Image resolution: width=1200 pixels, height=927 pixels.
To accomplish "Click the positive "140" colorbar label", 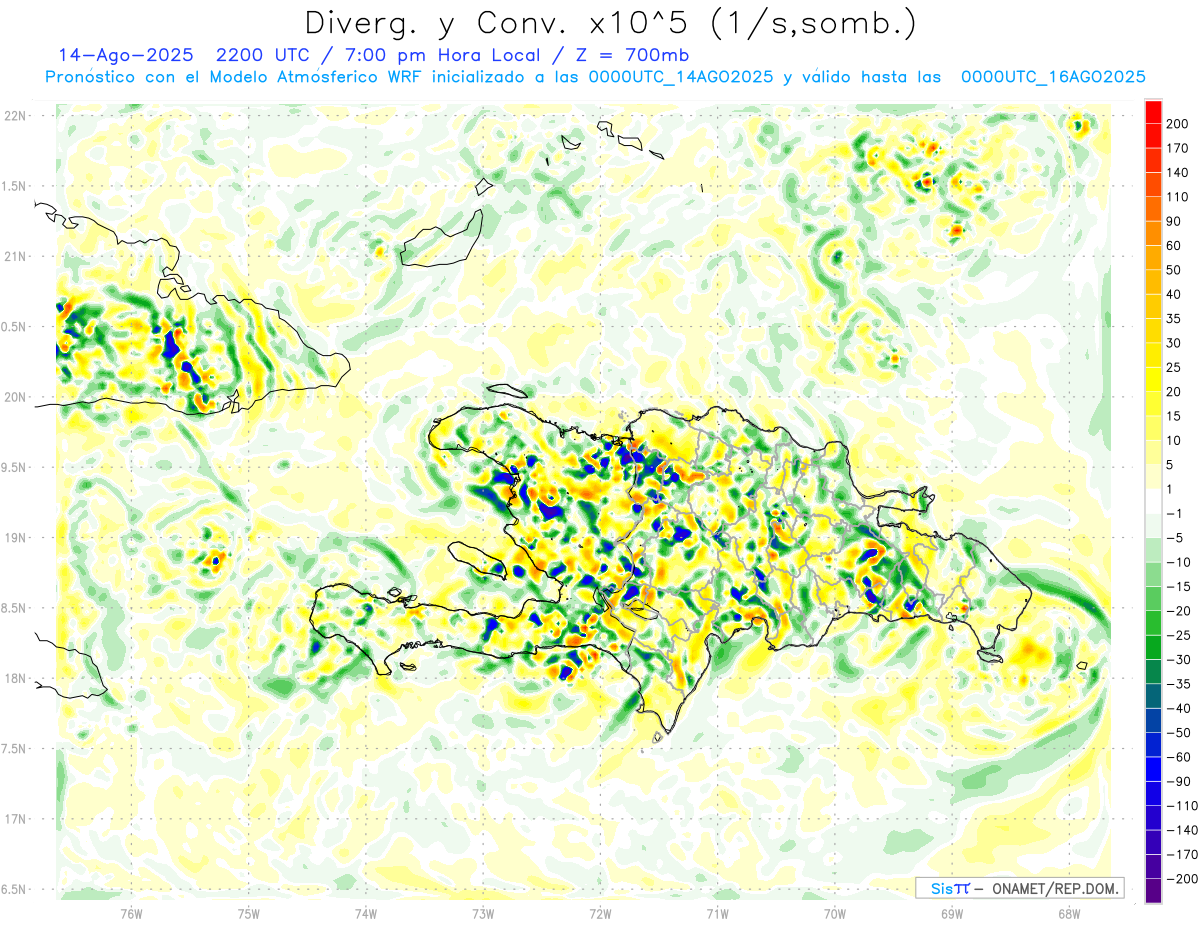I will (x=1178, y=173).
